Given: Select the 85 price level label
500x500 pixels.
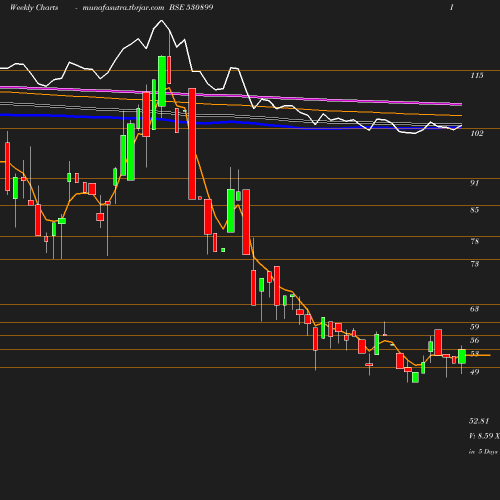Looking at the screenshot, I should 475,210.
